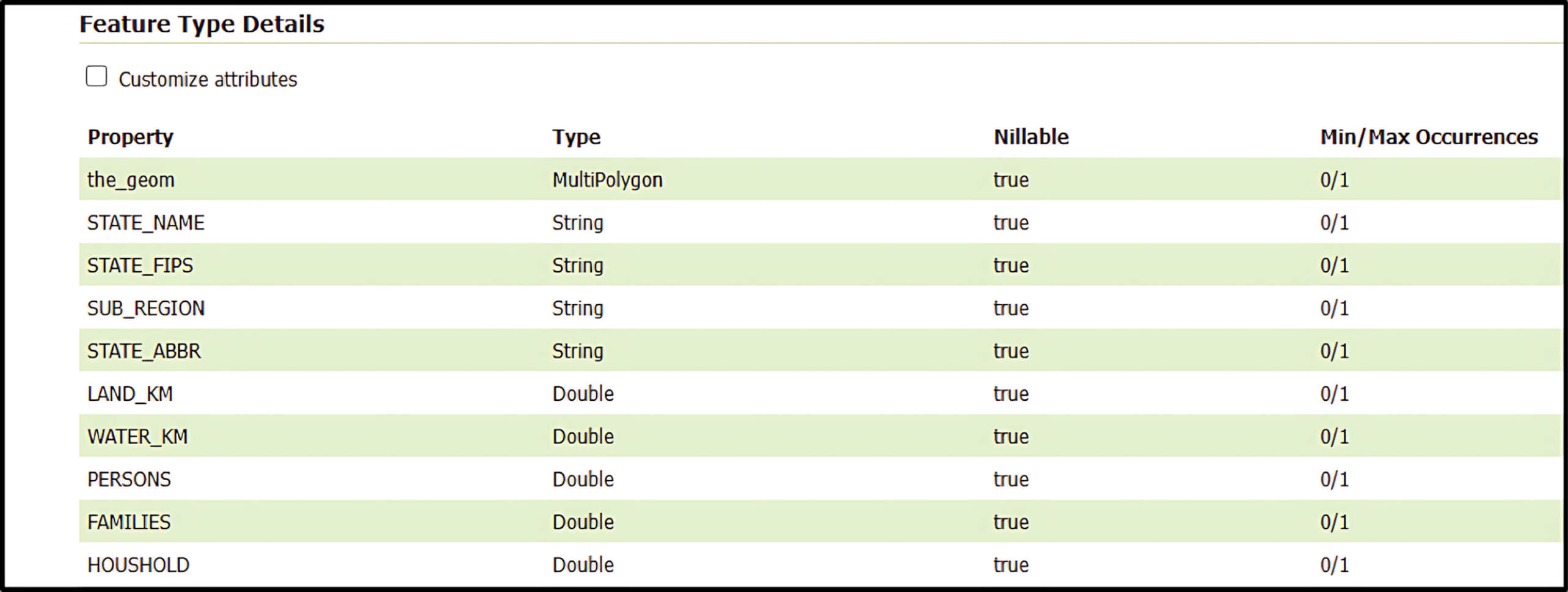1568x592 pixels.
Task: Select the WATER_KM row
Action: tap(137, 436)
